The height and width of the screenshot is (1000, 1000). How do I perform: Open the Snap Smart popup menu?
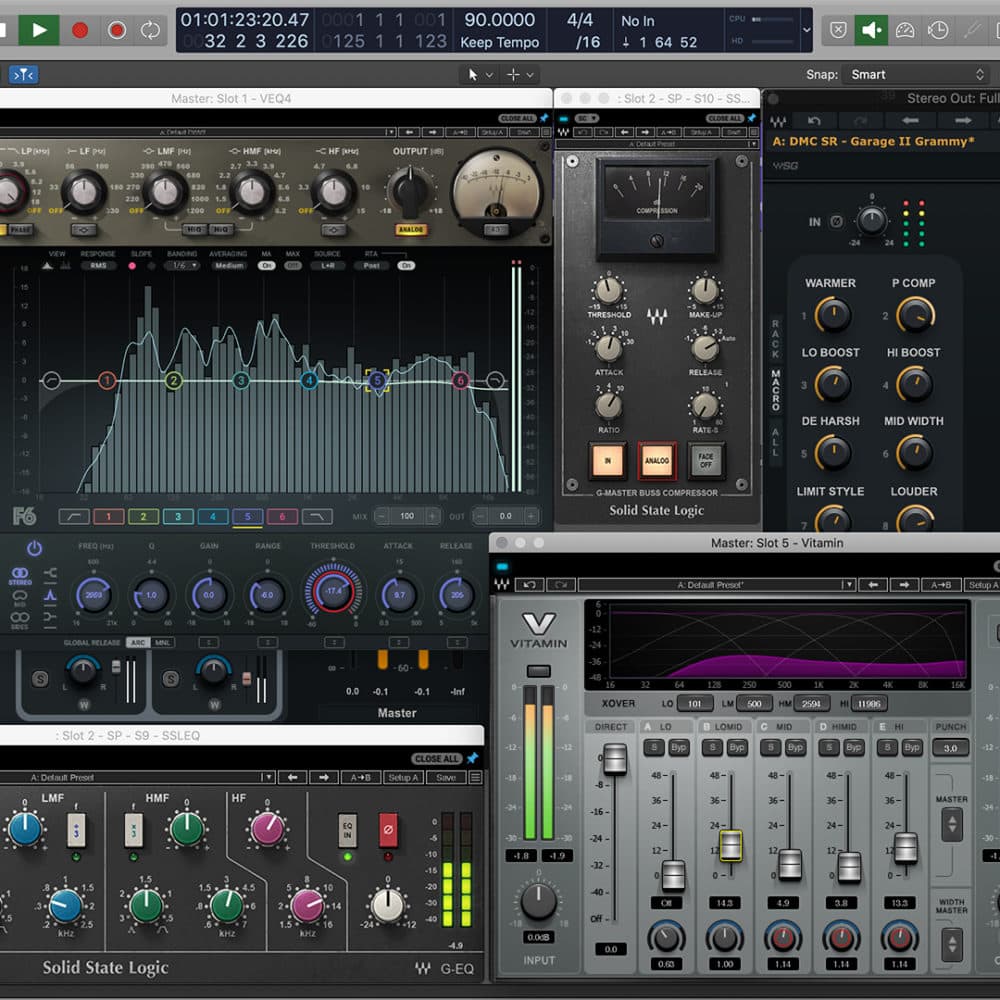[915, 75]
